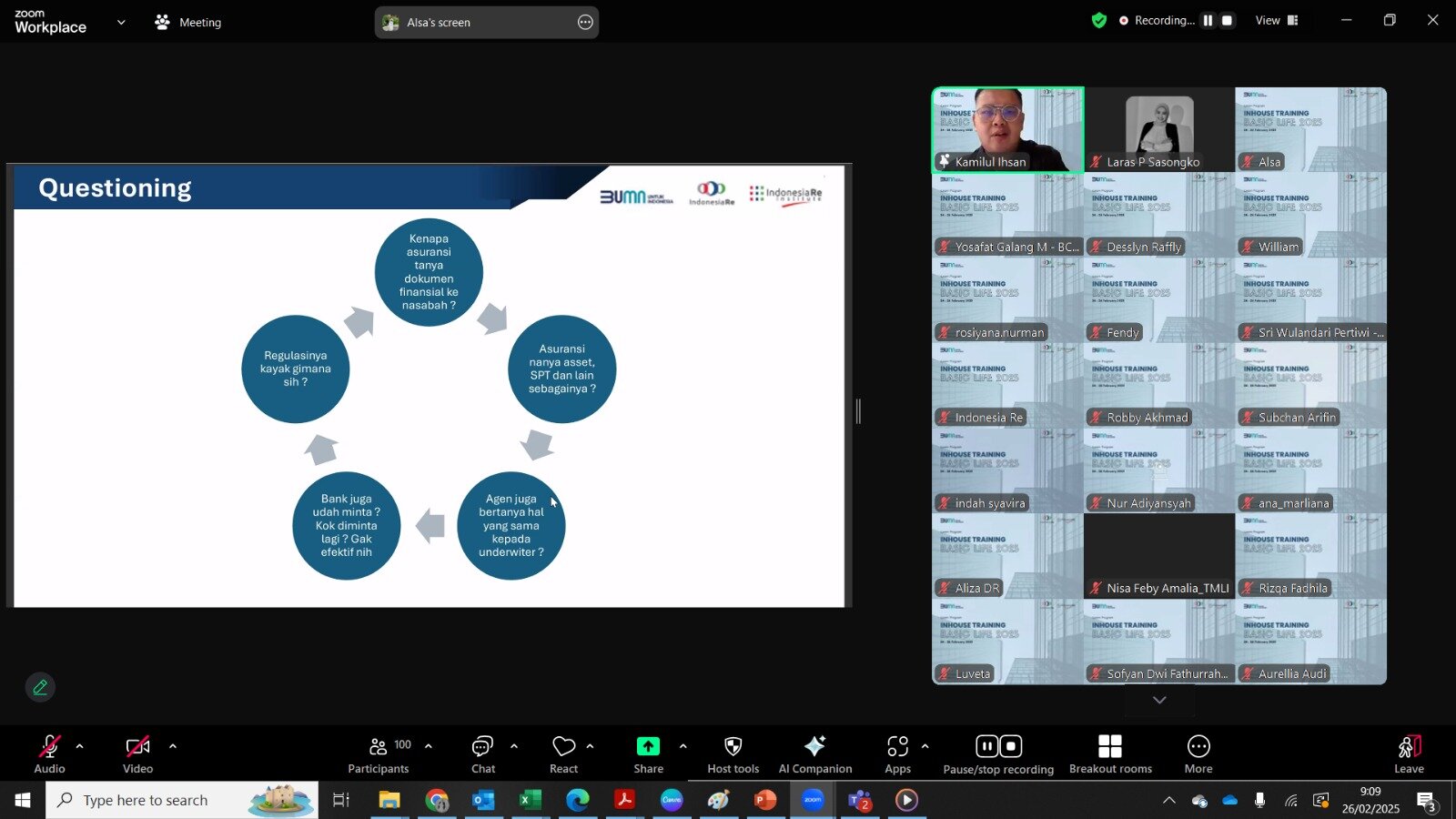Image resolution: width=1456 pixels, height=819 pixels.
Task: Open the Apps menu
Action: [x=898, y=754]
